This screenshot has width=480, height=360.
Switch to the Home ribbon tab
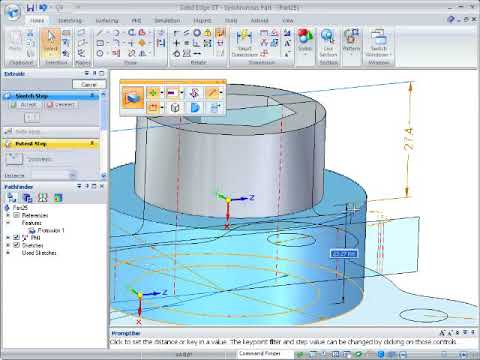coord(37,20)
